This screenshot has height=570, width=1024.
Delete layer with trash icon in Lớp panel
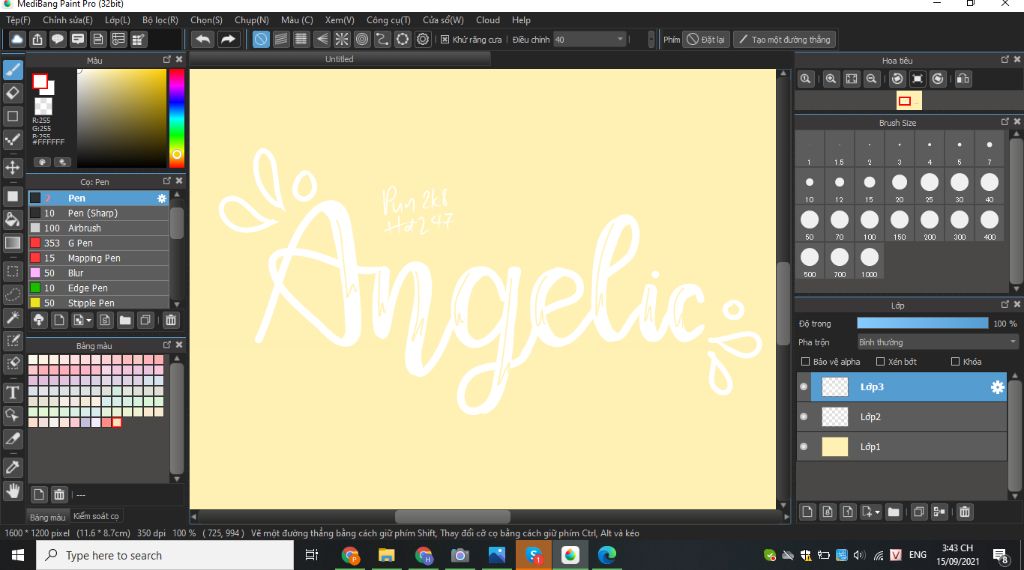965,512
